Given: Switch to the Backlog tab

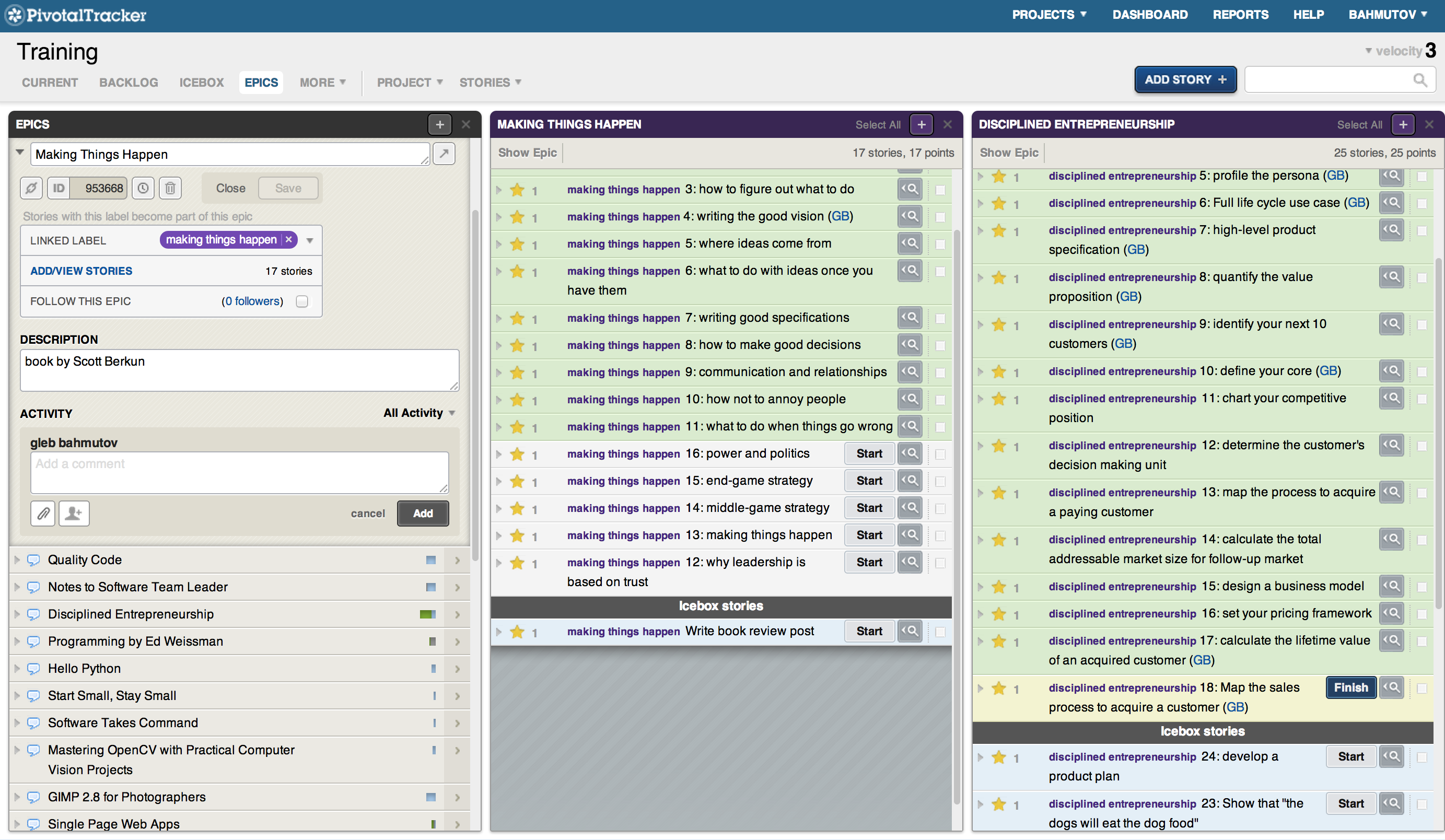Looking at the screenshot, I should click(x=129, y=83).
